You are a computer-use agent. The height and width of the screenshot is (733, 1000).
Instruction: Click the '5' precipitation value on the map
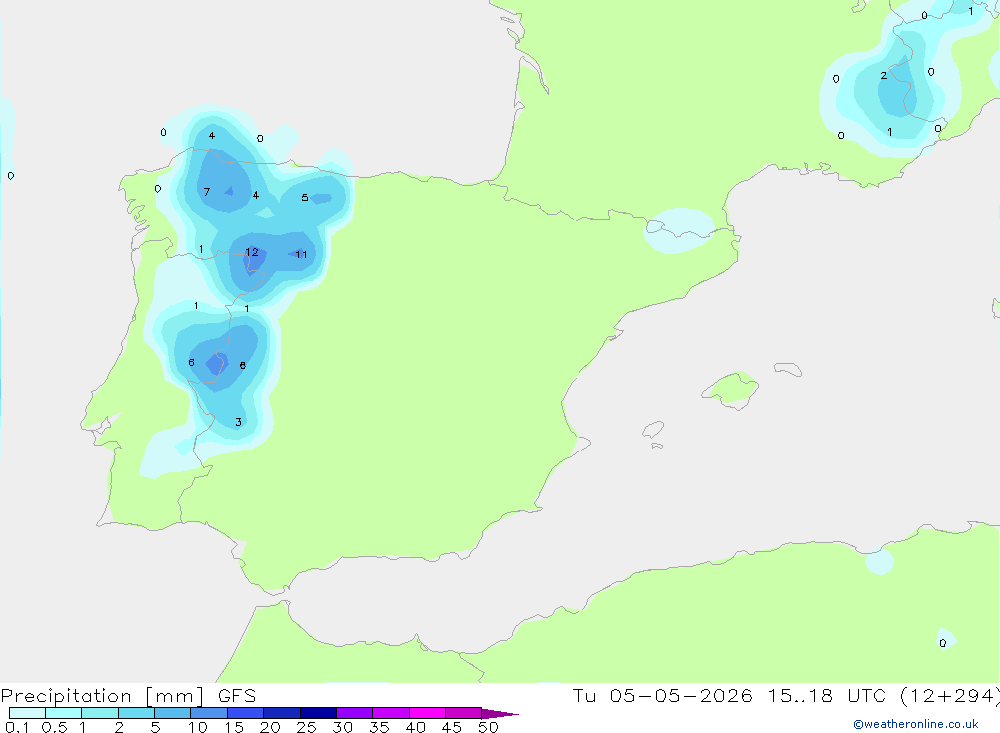(305, 198)
